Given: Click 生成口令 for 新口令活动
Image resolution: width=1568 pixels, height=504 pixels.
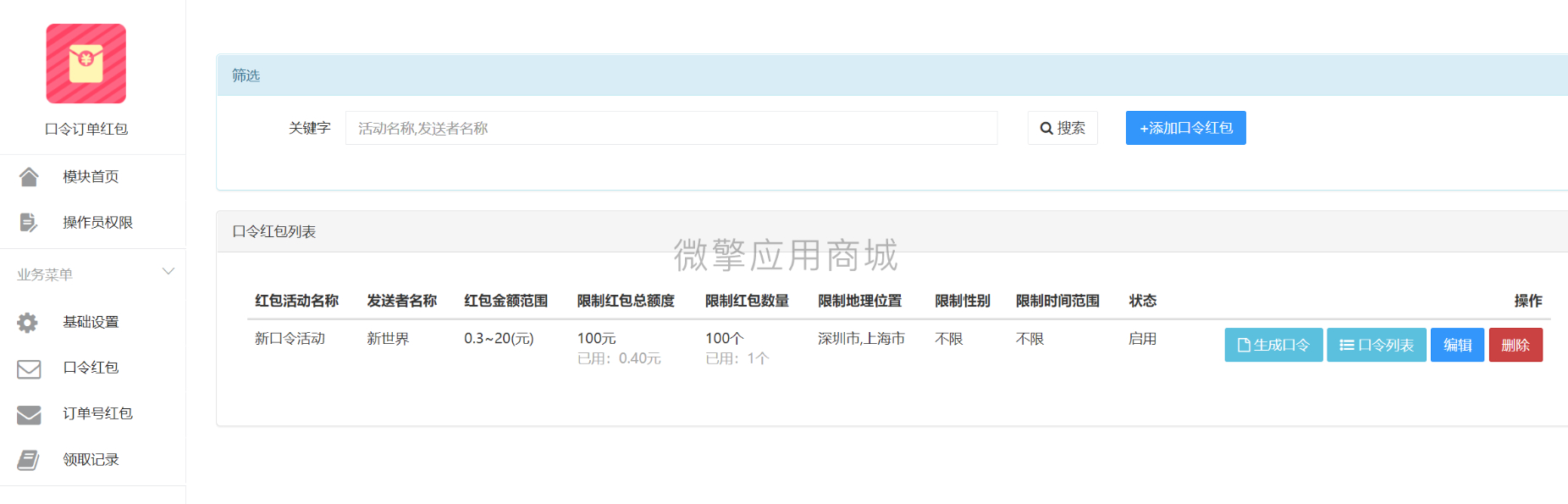Looking at the screenshot, I should click(1273, 345).
